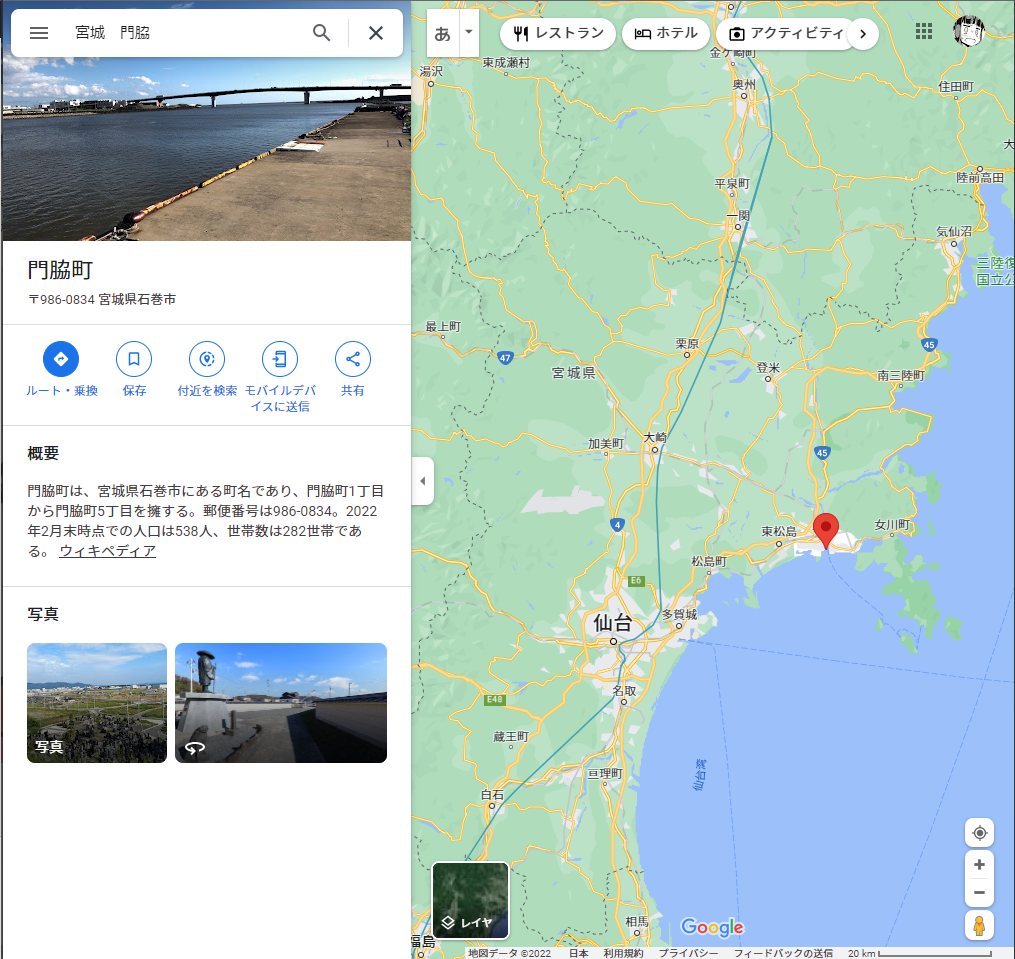Clear the search with X icon
Viewport: 1015px width, 959px height.
[x=376, y=33]
